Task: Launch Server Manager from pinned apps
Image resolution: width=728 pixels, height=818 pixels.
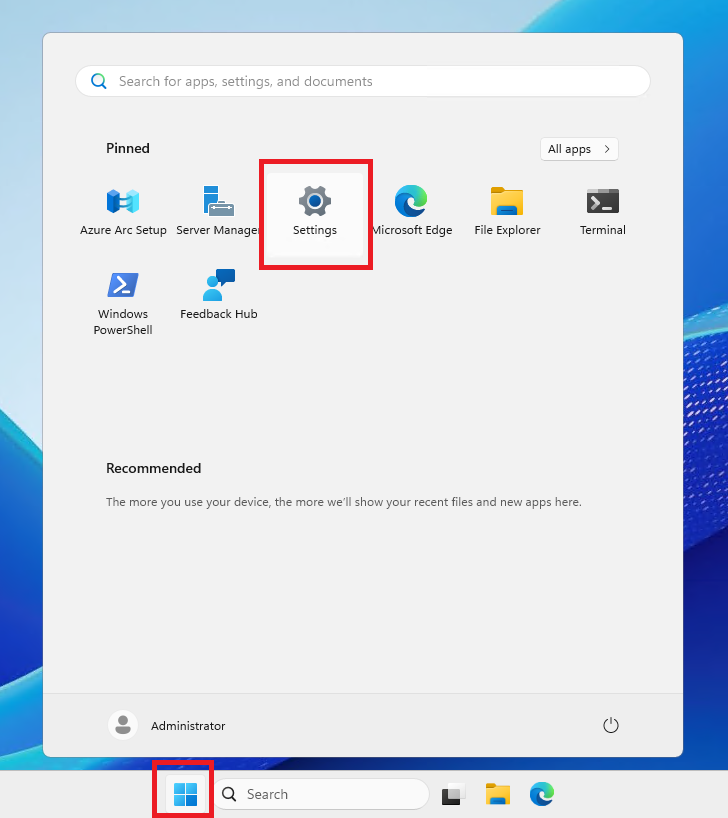Action: (x=218, y=212)
